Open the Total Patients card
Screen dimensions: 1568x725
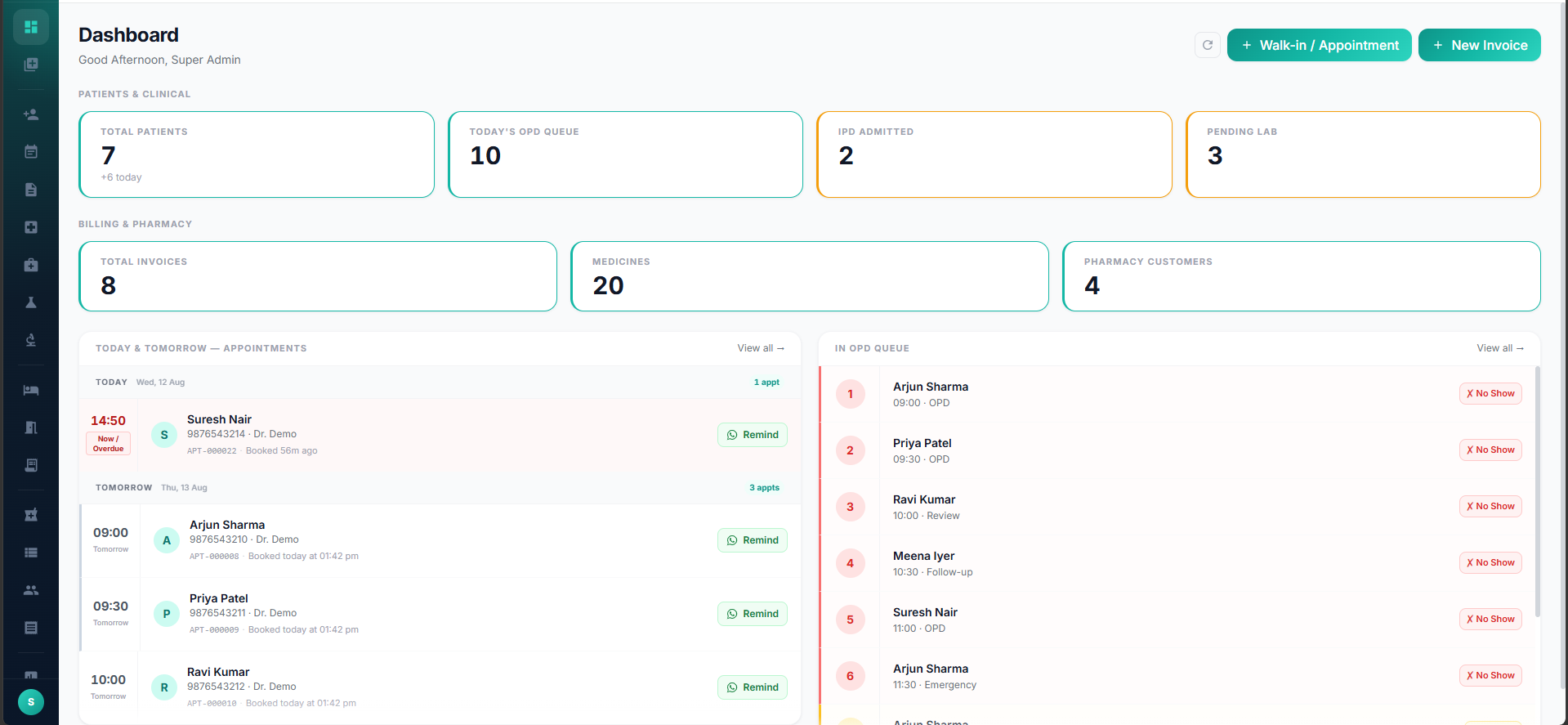coord(257,154)
